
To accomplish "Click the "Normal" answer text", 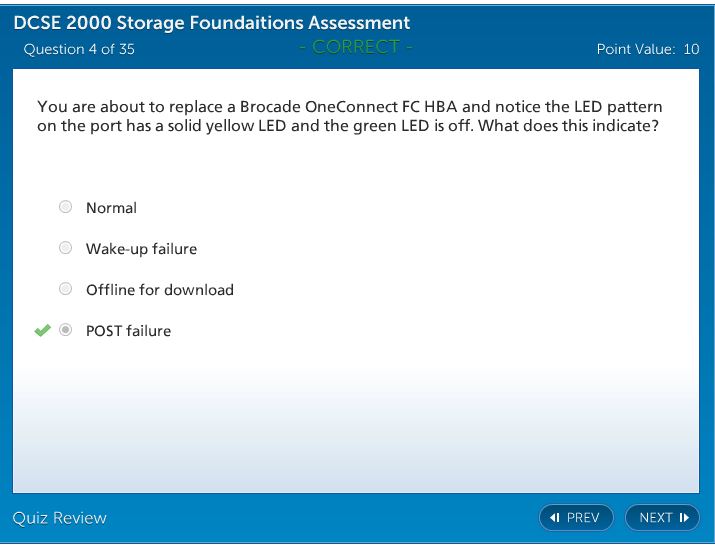I will [111, 208].
